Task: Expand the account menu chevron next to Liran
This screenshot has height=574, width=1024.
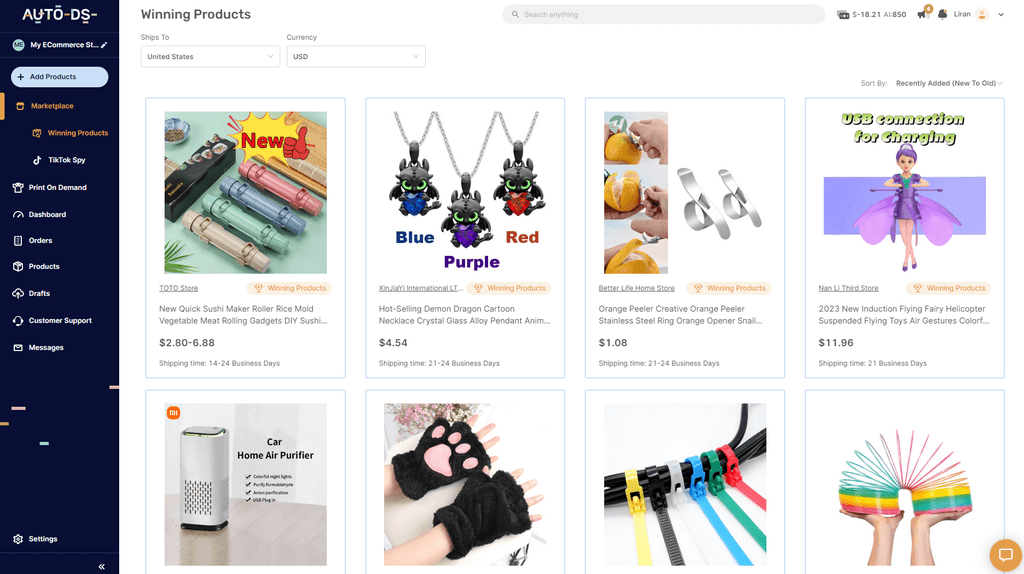Action: [x=1000, y=14]
